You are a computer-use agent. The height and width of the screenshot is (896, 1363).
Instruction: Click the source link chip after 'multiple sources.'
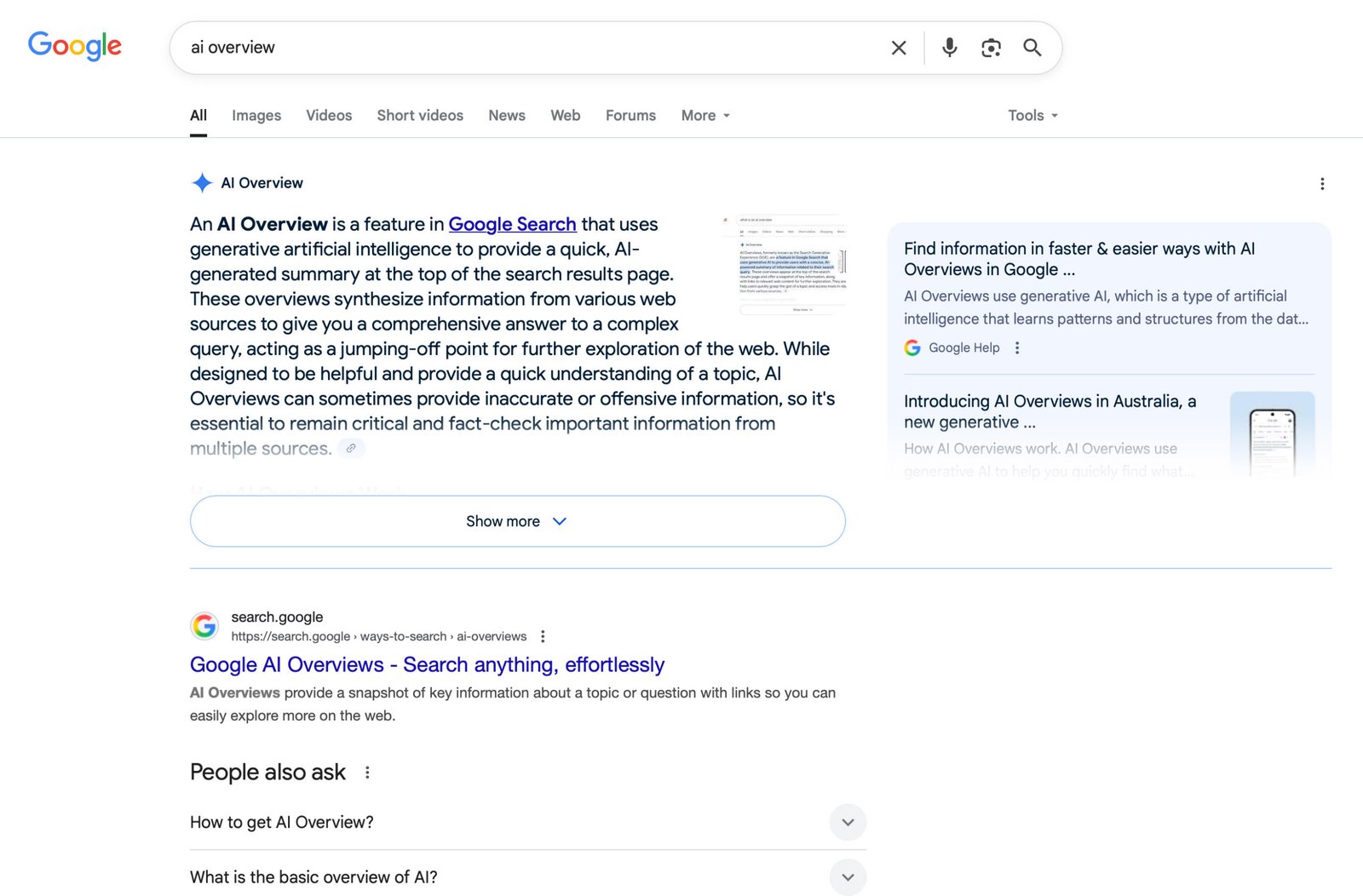[x=351, y=448]
